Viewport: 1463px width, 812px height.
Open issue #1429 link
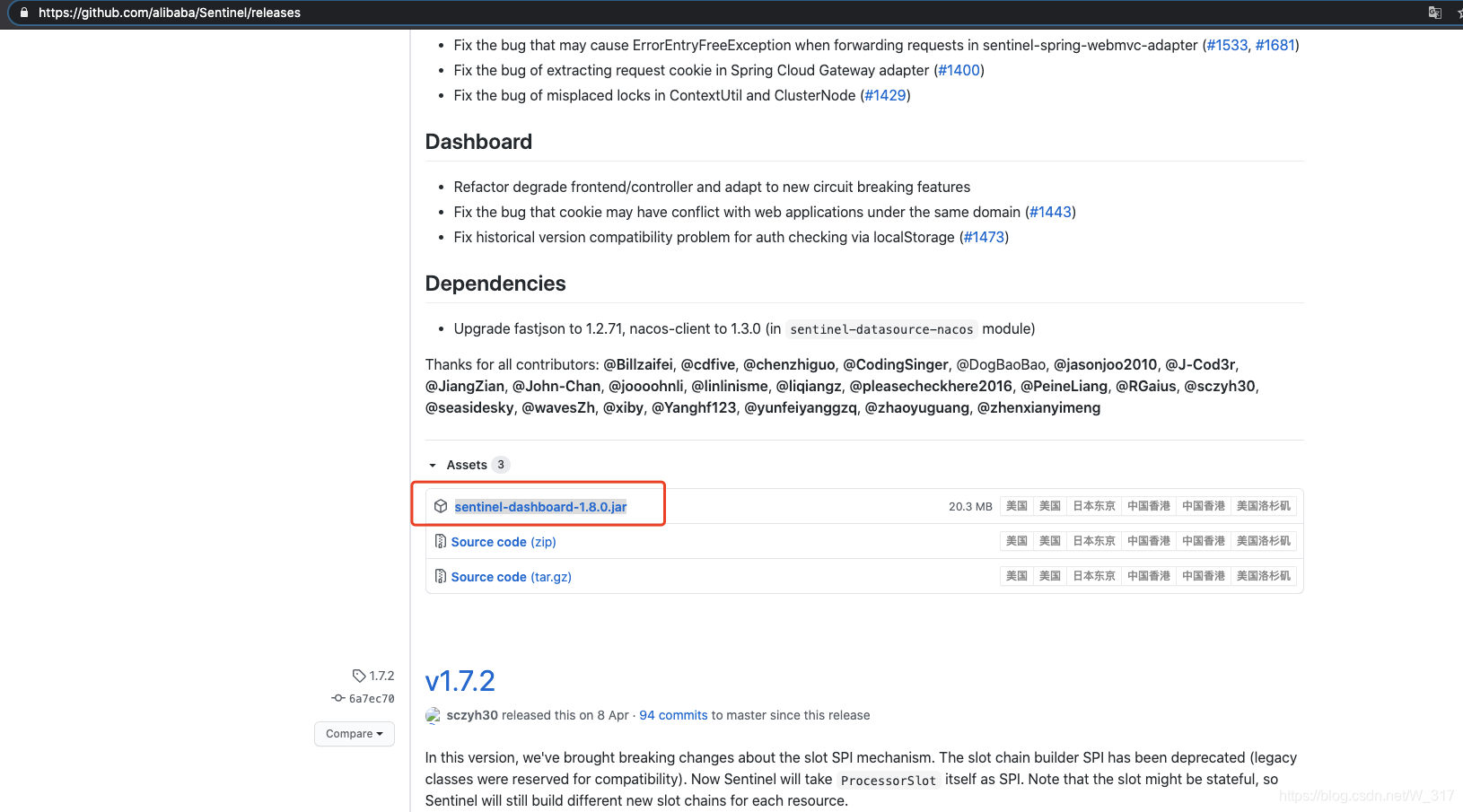tap(885, 95)
